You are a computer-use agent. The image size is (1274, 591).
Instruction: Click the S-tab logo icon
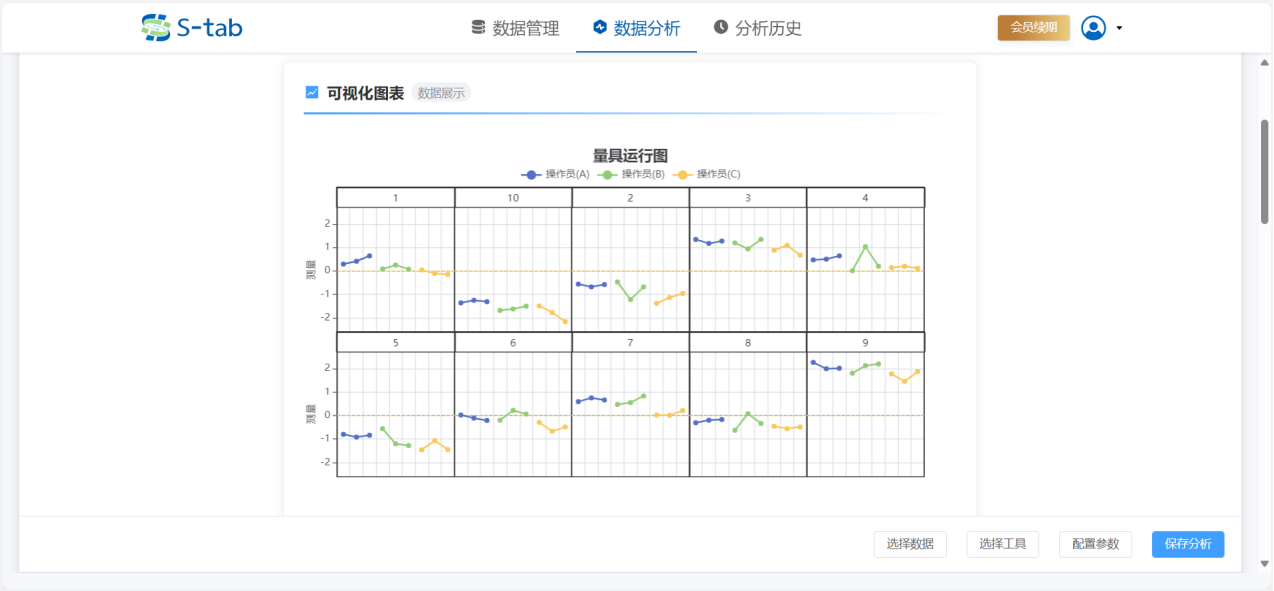coord(156,28)
